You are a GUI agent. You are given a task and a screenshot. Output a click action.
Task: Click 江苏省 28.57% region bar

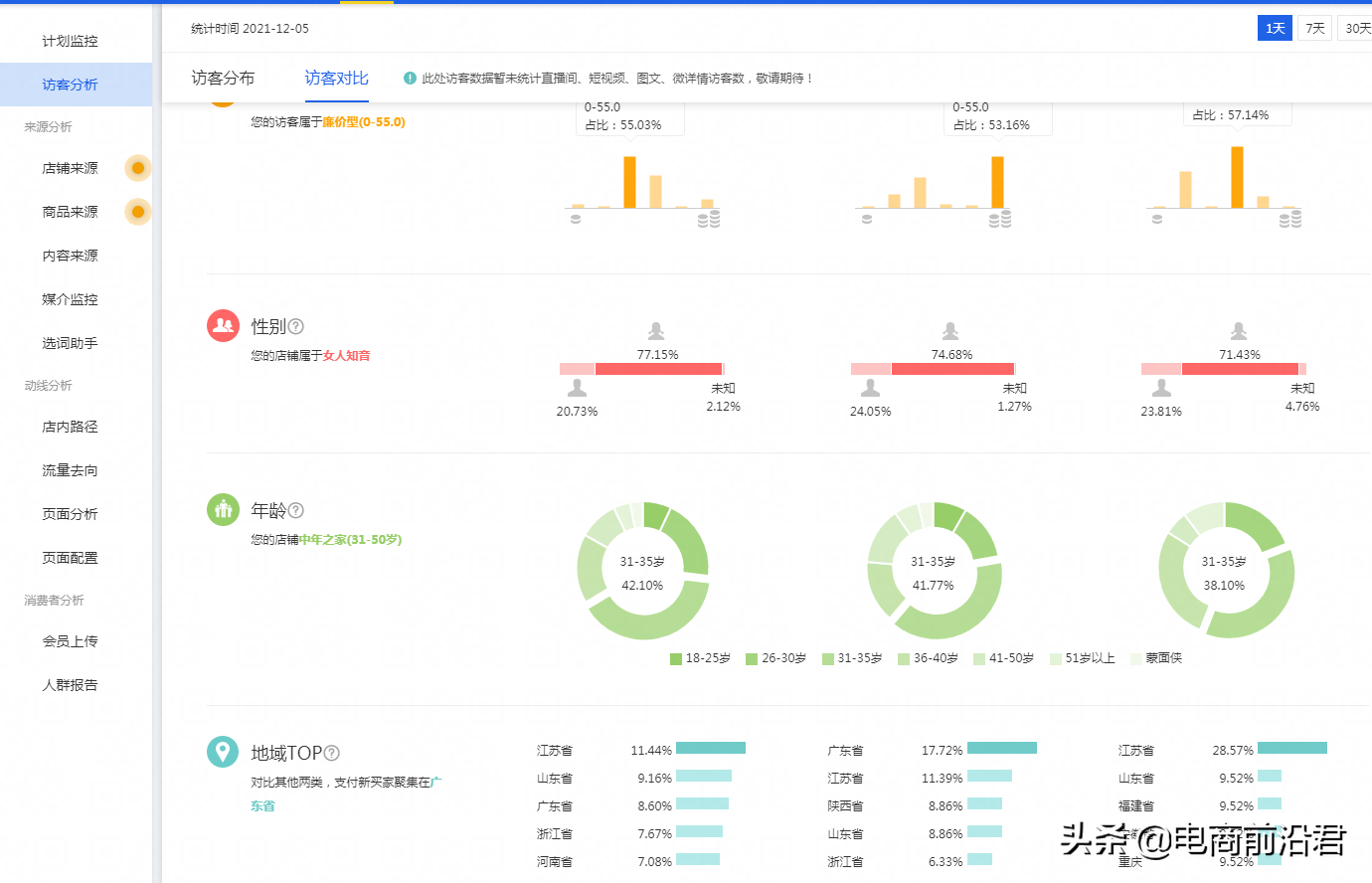pyautogui.click(x=1292, y=748)
